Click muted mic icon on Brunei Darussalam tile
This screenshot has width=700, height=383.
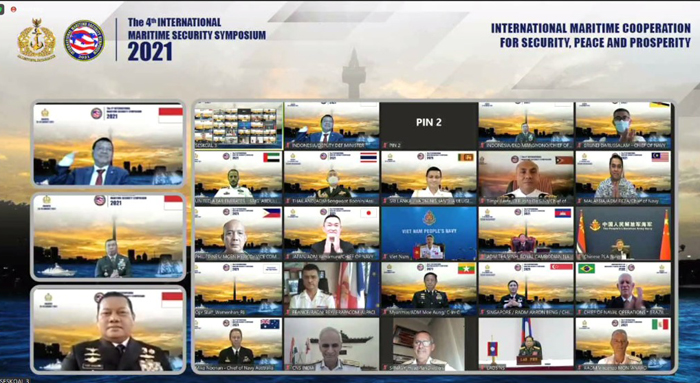(579, 146)
